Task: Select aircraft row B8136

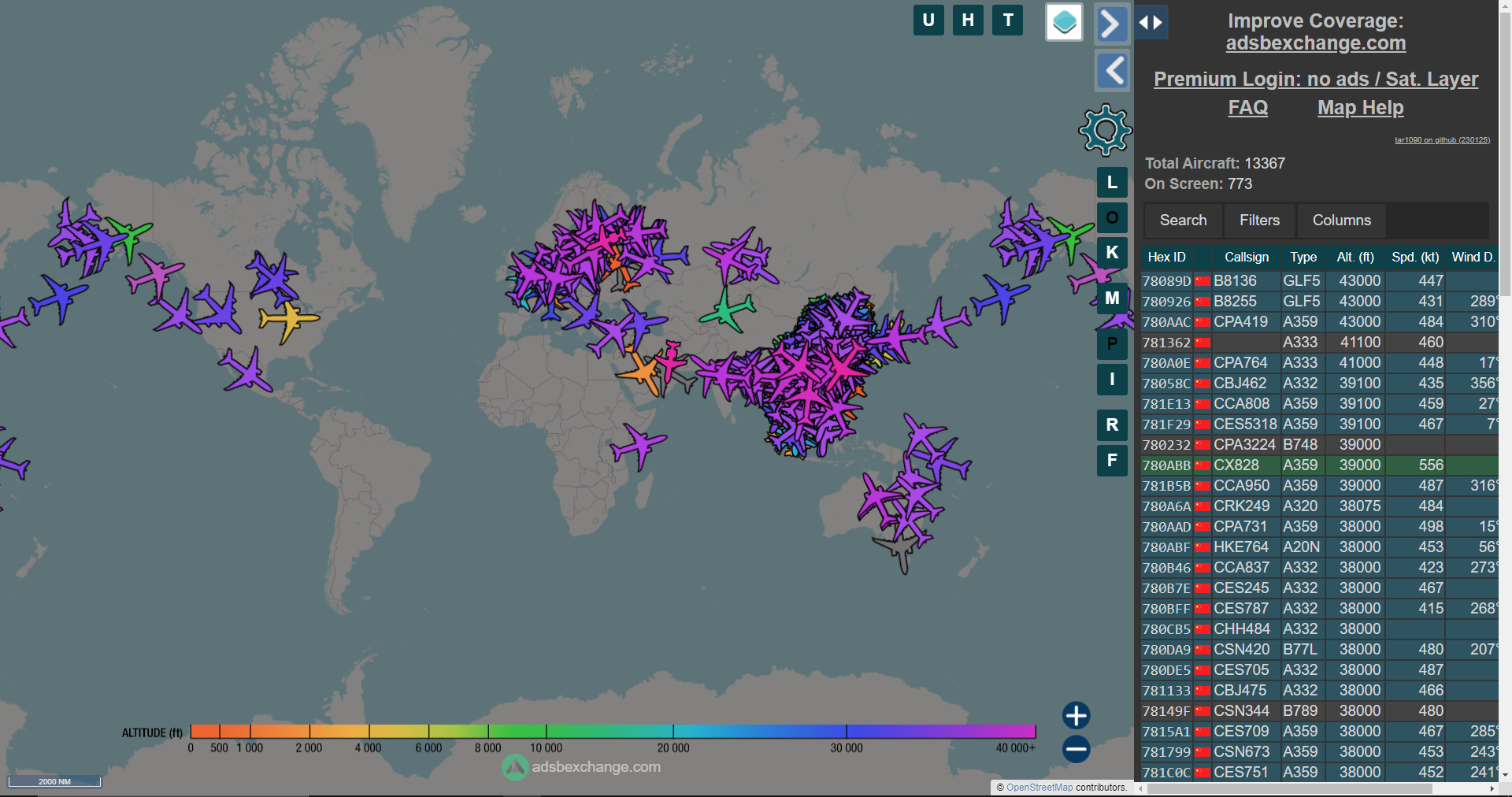Action: click(x=1319, y=281)
